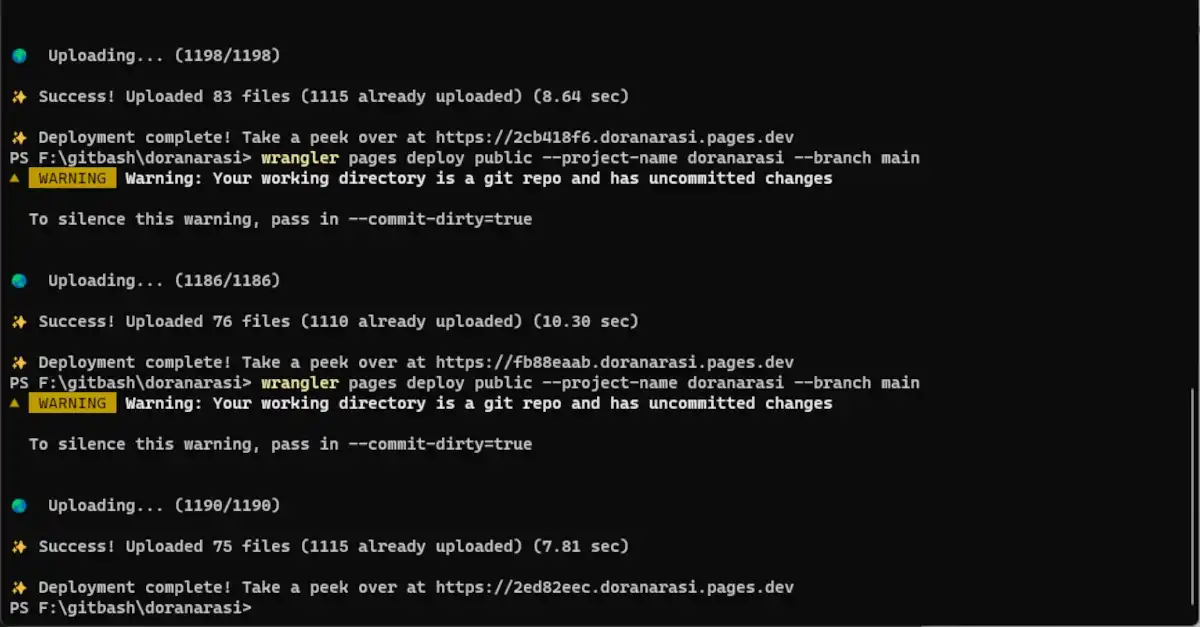Click the sparkle icon before "Uploaded 75 files"
Image resolution: width=1200 pixels, height=627 pixels.
[18, 547]
